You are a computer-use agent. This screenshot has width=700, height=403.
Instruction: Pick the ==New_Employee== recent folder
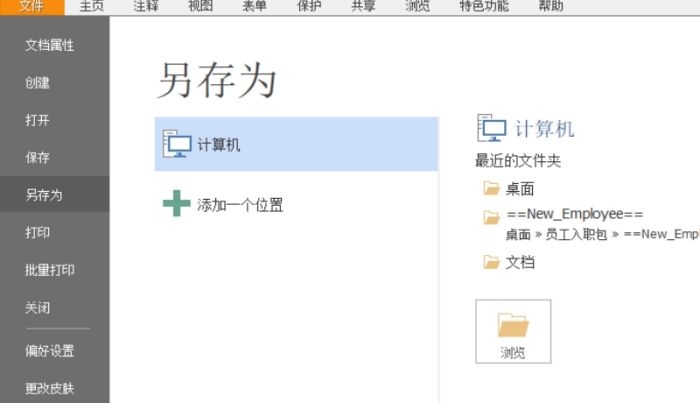(x=575, y=214)
